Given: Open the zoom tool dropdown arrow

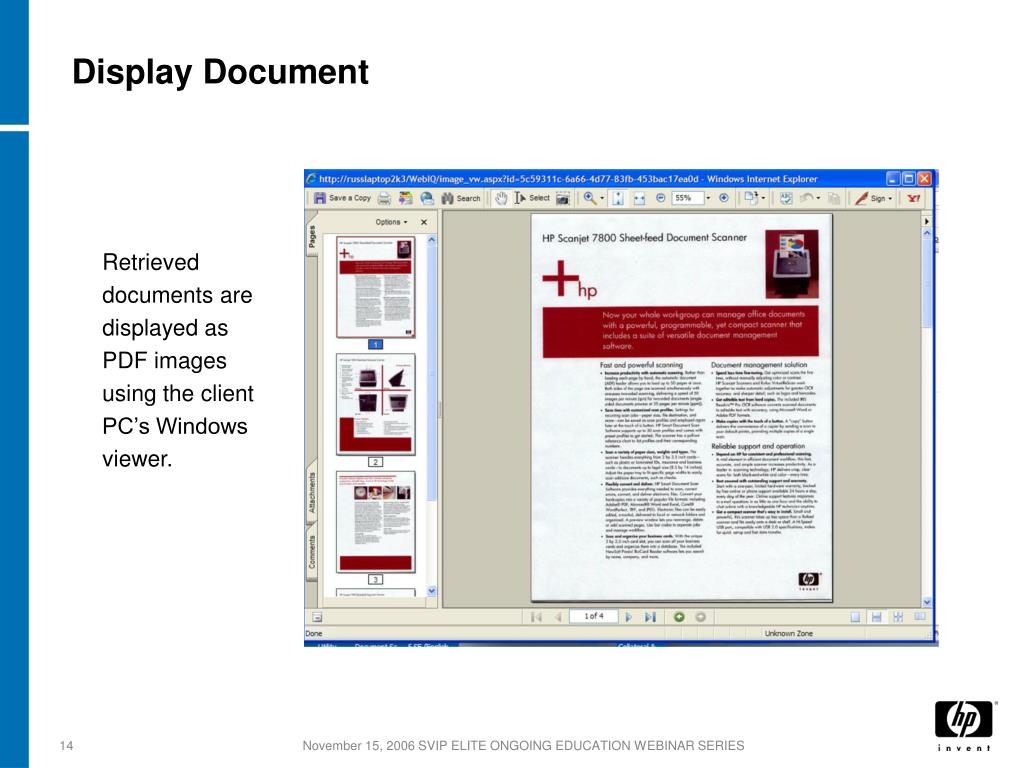Looking at the screenshot, I should pos(602,198).
